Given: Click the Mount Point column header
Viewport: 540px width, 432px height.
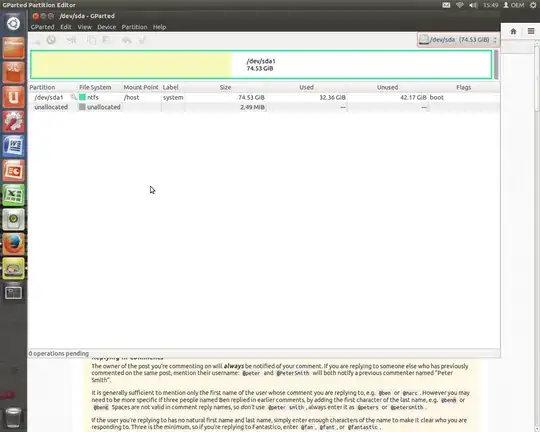Looking at the screenshot, I should (141, 87).
